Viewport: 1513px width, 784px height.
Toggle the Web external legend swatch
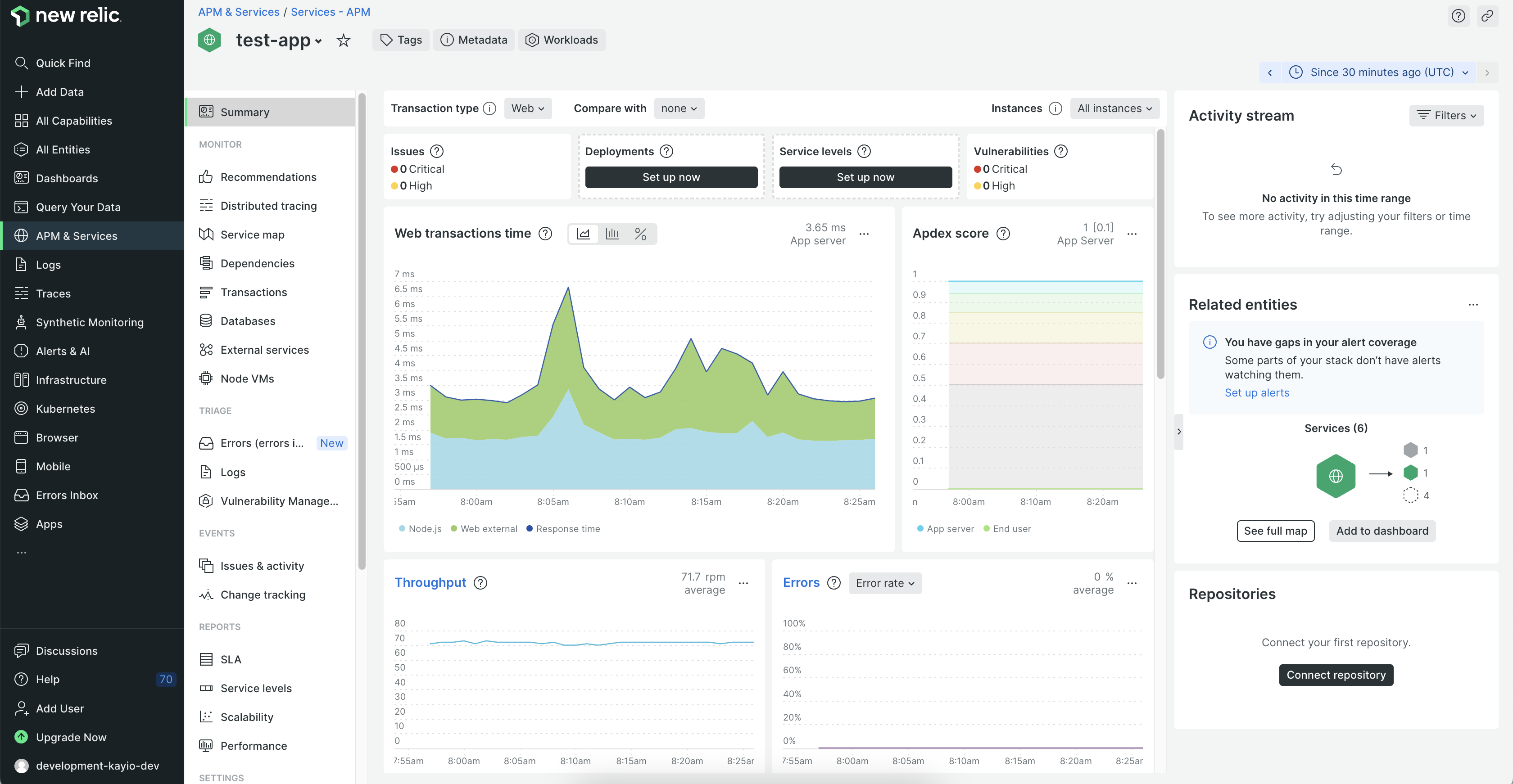pos(454,529)
